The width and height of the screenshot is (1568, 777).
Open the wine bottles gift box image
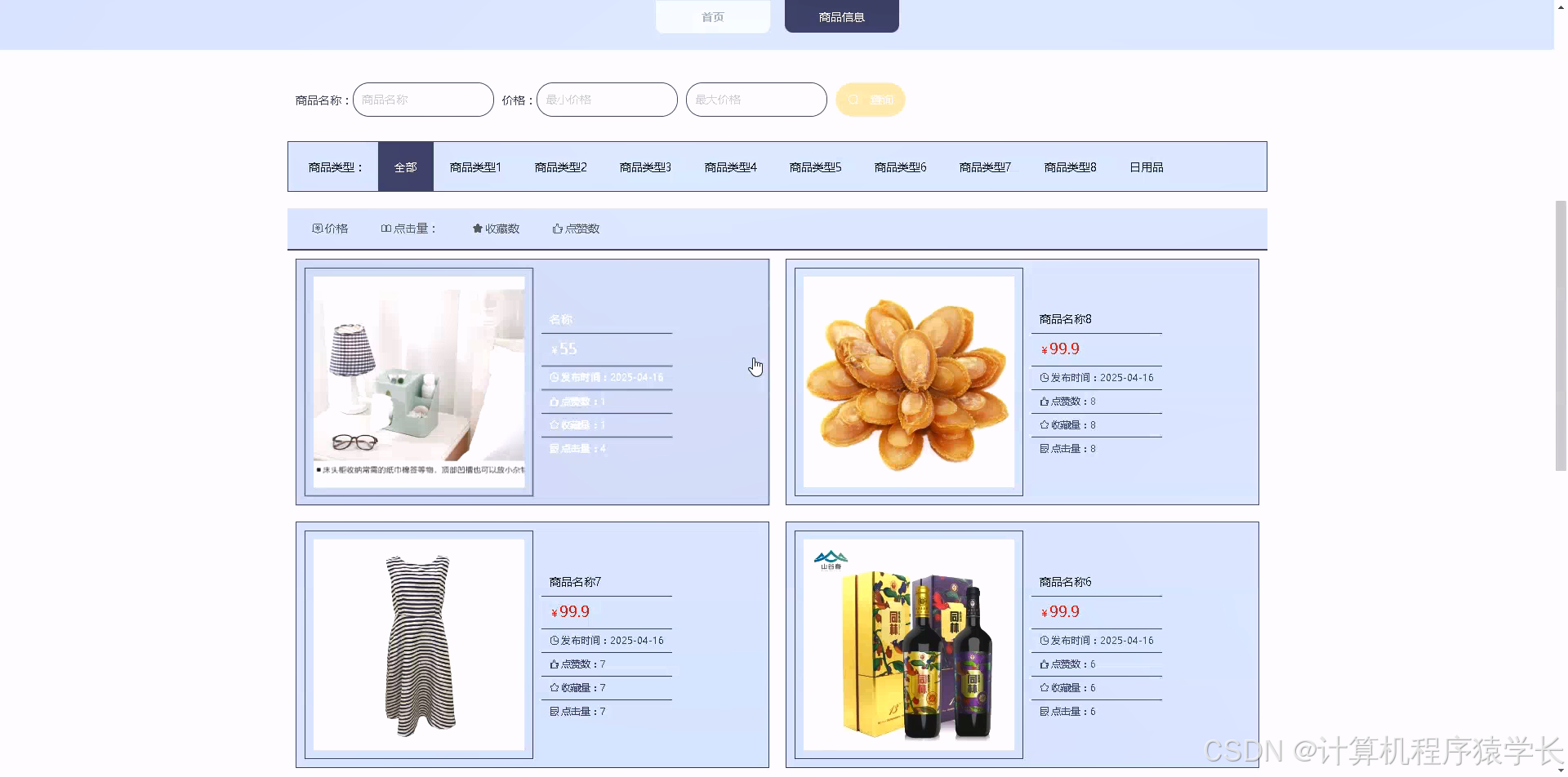(909, 645)
